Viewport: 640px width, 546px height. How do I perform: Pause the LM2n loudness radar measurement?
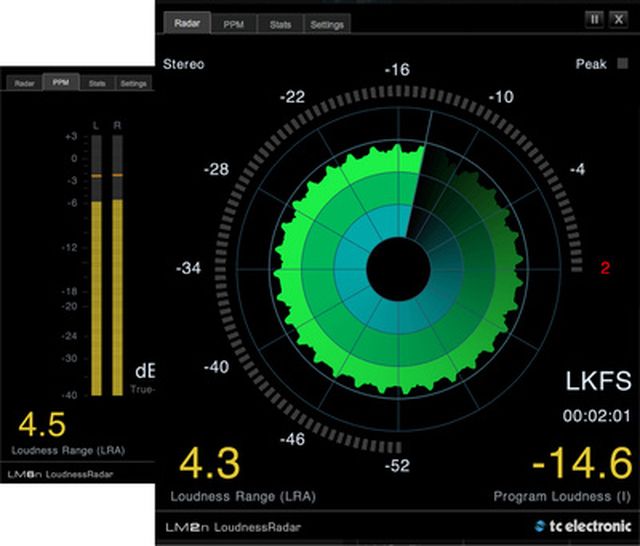[595, 19]
